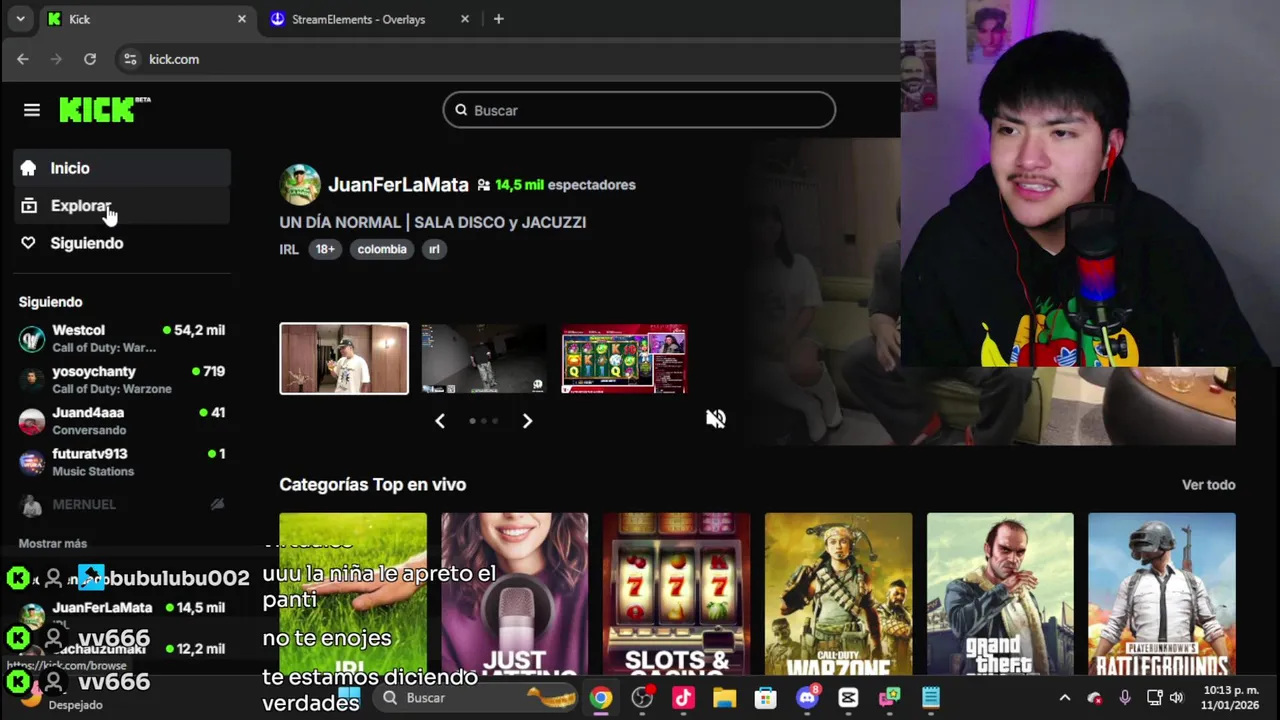Open futuratv913's channel in followed list
This screenshot has height=720, width=1280.
pyautogui.click(x=122, y=461)
